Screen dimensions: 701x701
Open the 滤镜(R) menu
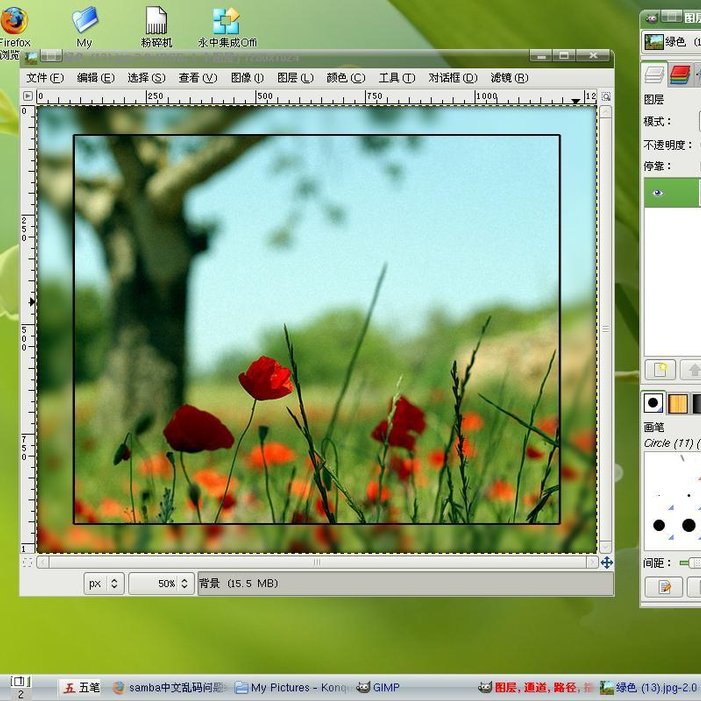pos(509,78)
